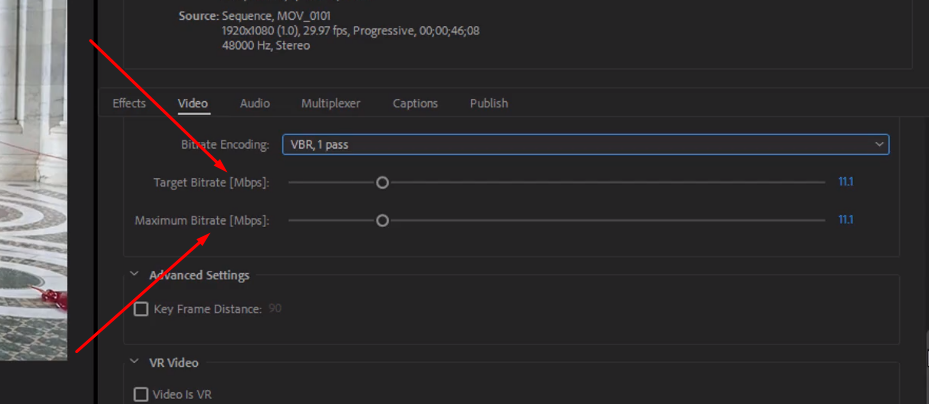This screenshot has height=404, width=951.
Task: Click the Target Bitrate slider track right end
Action: pos(822,183)
